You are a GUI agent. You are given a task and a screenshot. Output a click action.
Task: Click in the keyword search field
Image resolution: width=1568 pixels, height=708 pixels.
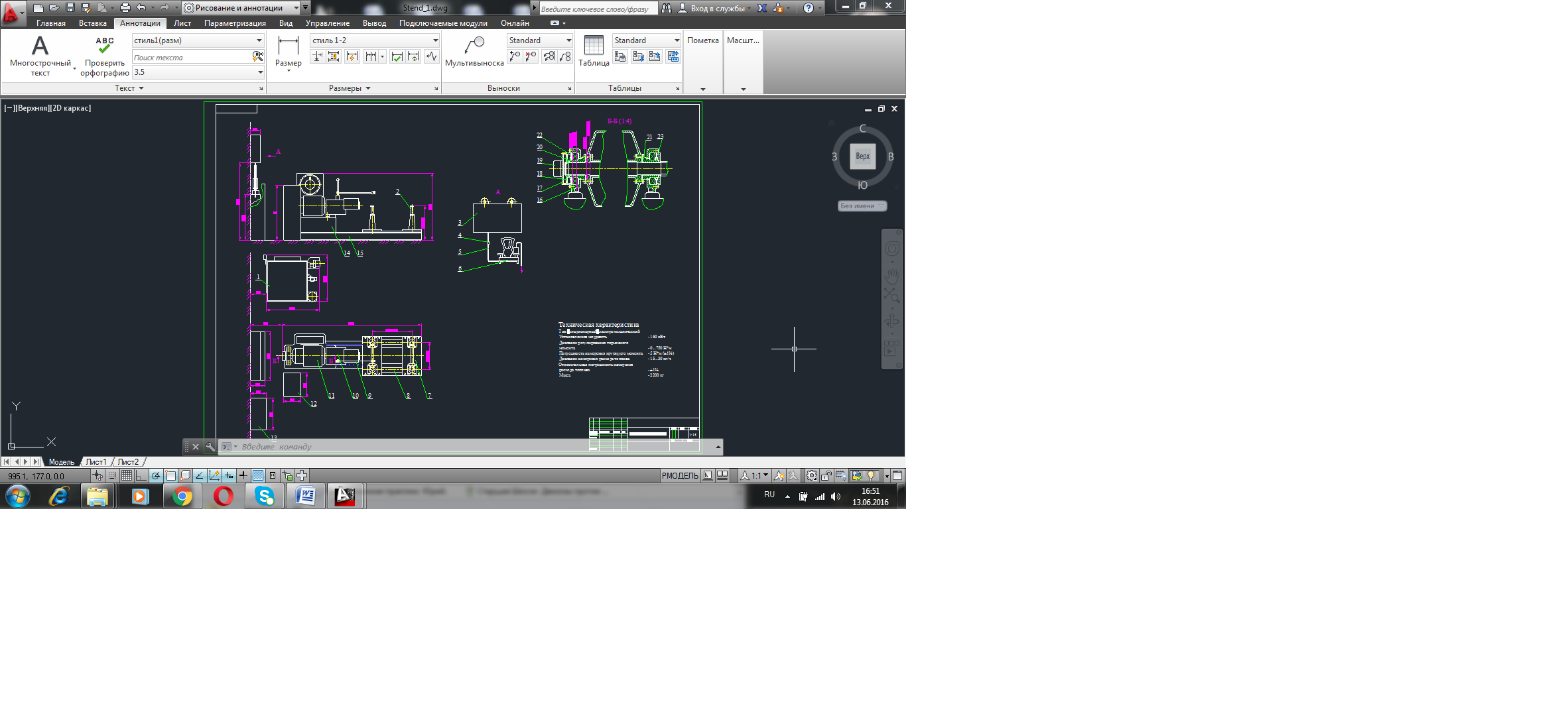(x=598, y=9)
